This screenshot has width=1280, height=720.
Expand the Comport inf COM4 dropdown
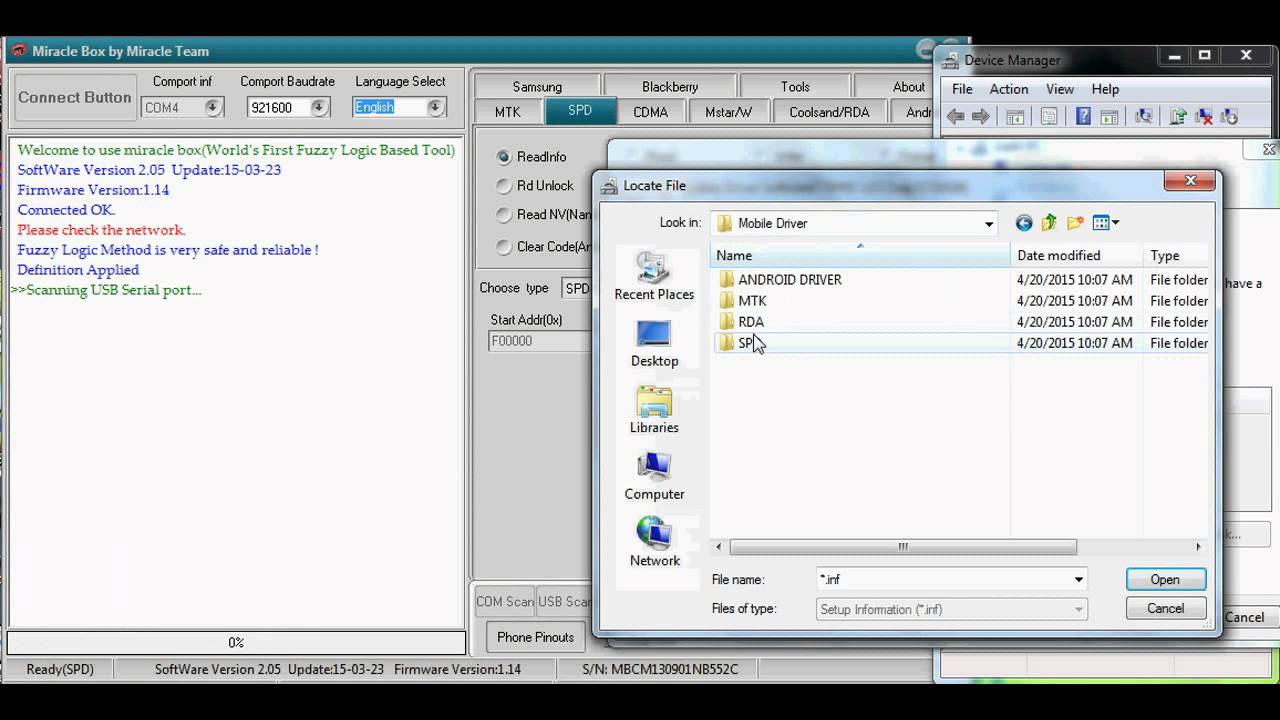213,108
